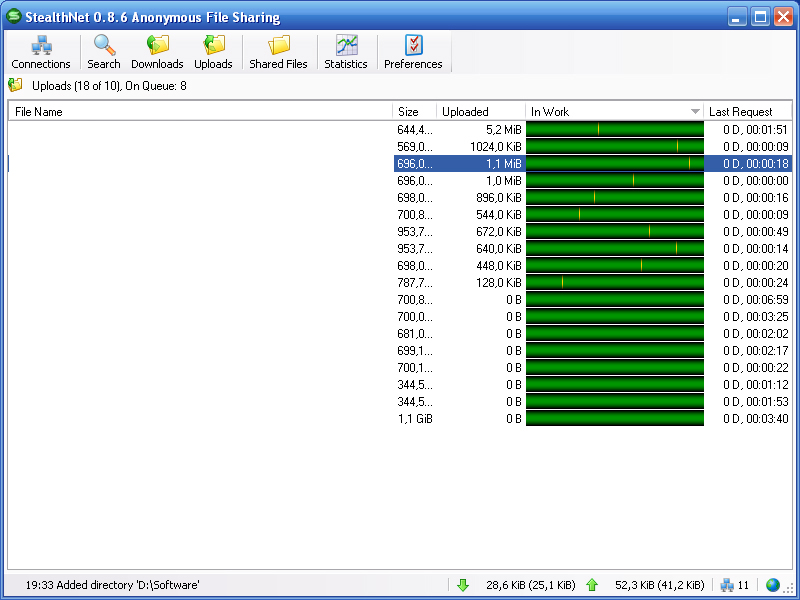Click the Uploads folder icon beside queue text

(15, 85)
